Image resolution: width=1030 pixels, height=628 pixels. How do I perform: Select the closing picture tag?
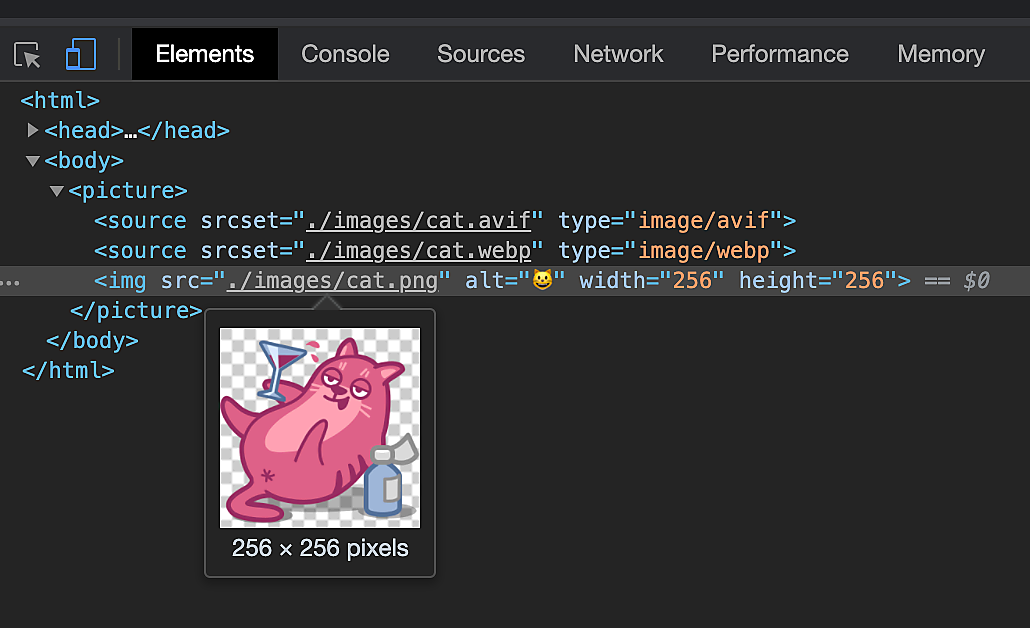[x=137, y=310]
